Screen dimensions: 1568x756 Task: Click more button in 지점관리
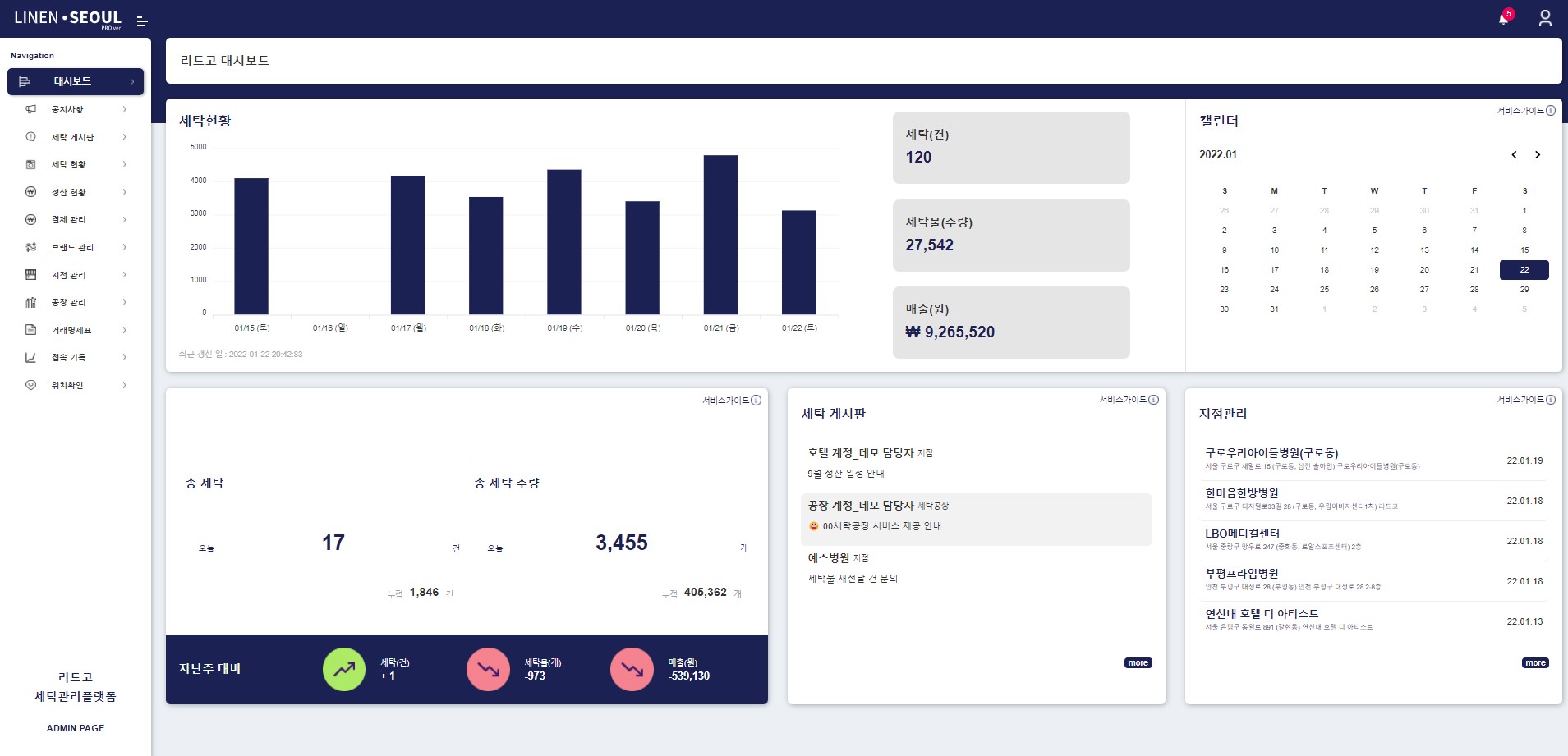[1535, 663]
